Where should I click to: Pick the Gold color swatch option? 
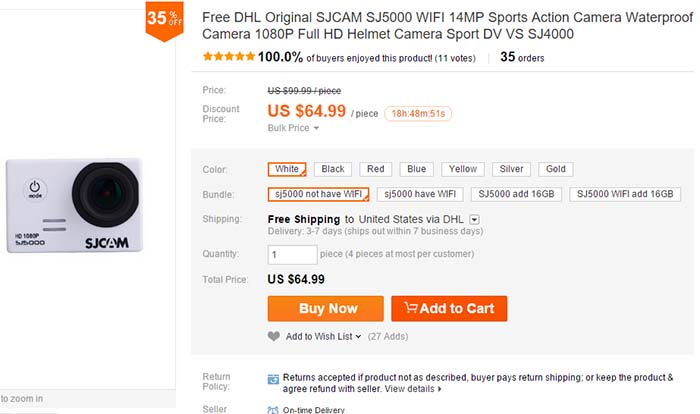pos(556,169)
